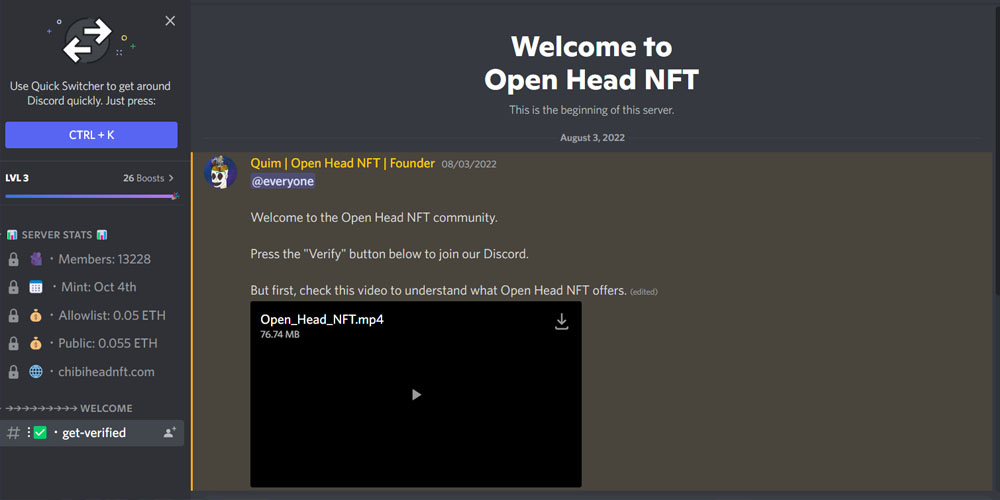Click lock icon beside chibiheadnft.com channel
This screenshot has height=500, width=1000.
pyautogui.click(x=13, y=372)
